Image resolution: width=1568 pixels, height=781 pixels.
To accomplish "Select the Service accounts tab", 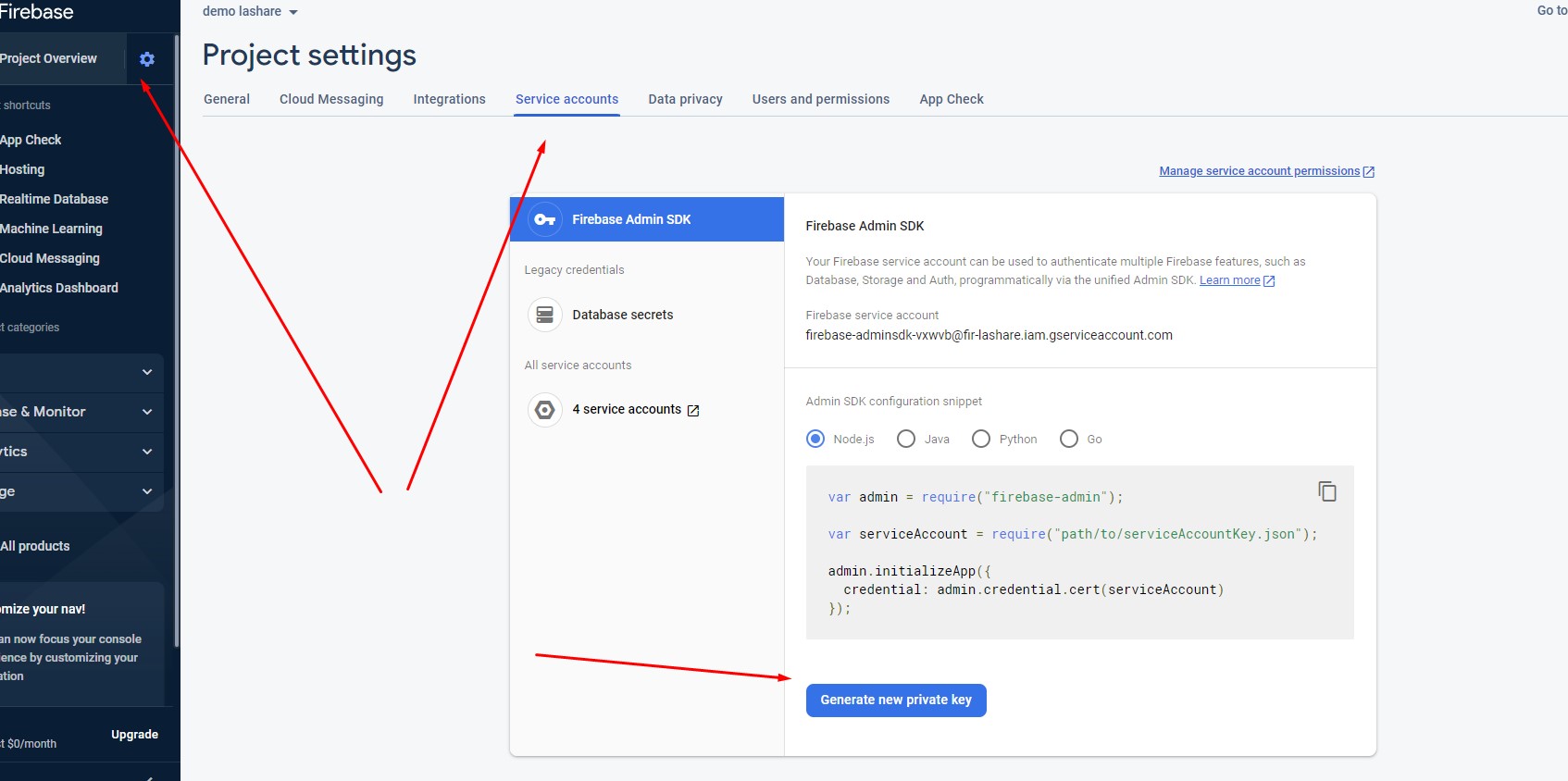I will click(566, 99).
